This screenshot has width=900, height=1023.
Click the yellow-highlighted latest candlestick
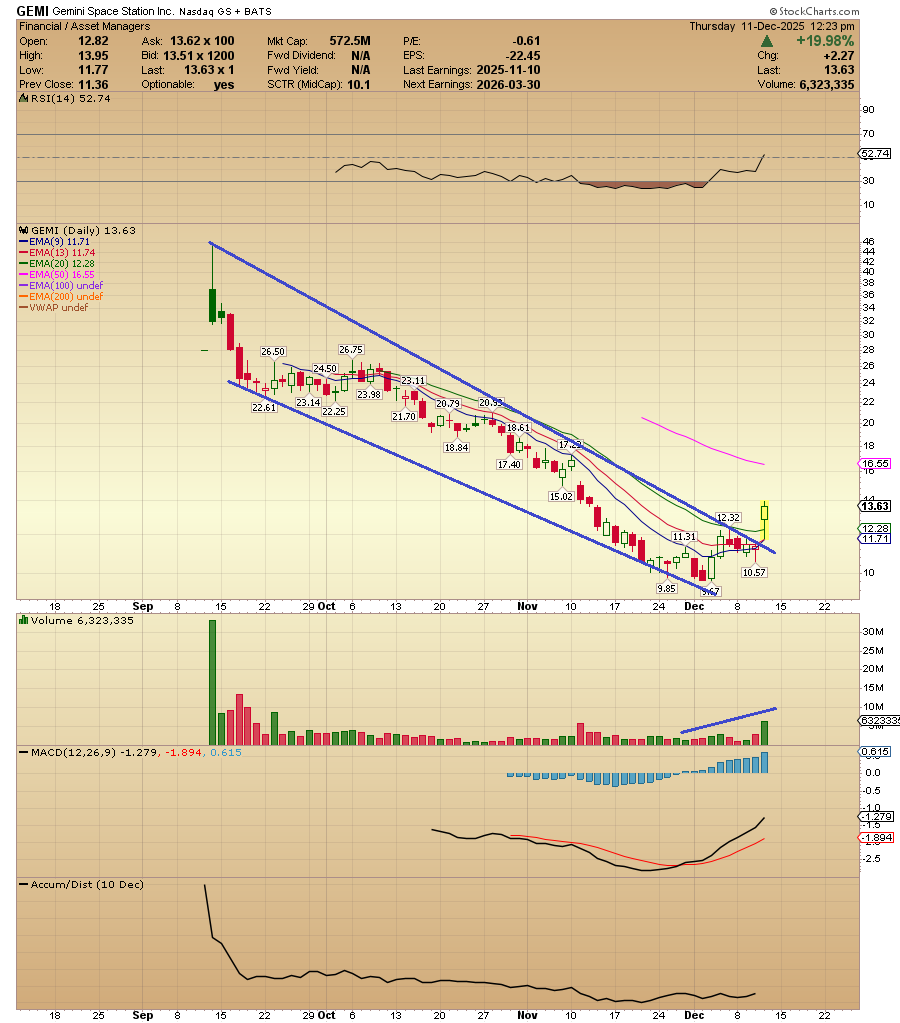tap(764, 520)
